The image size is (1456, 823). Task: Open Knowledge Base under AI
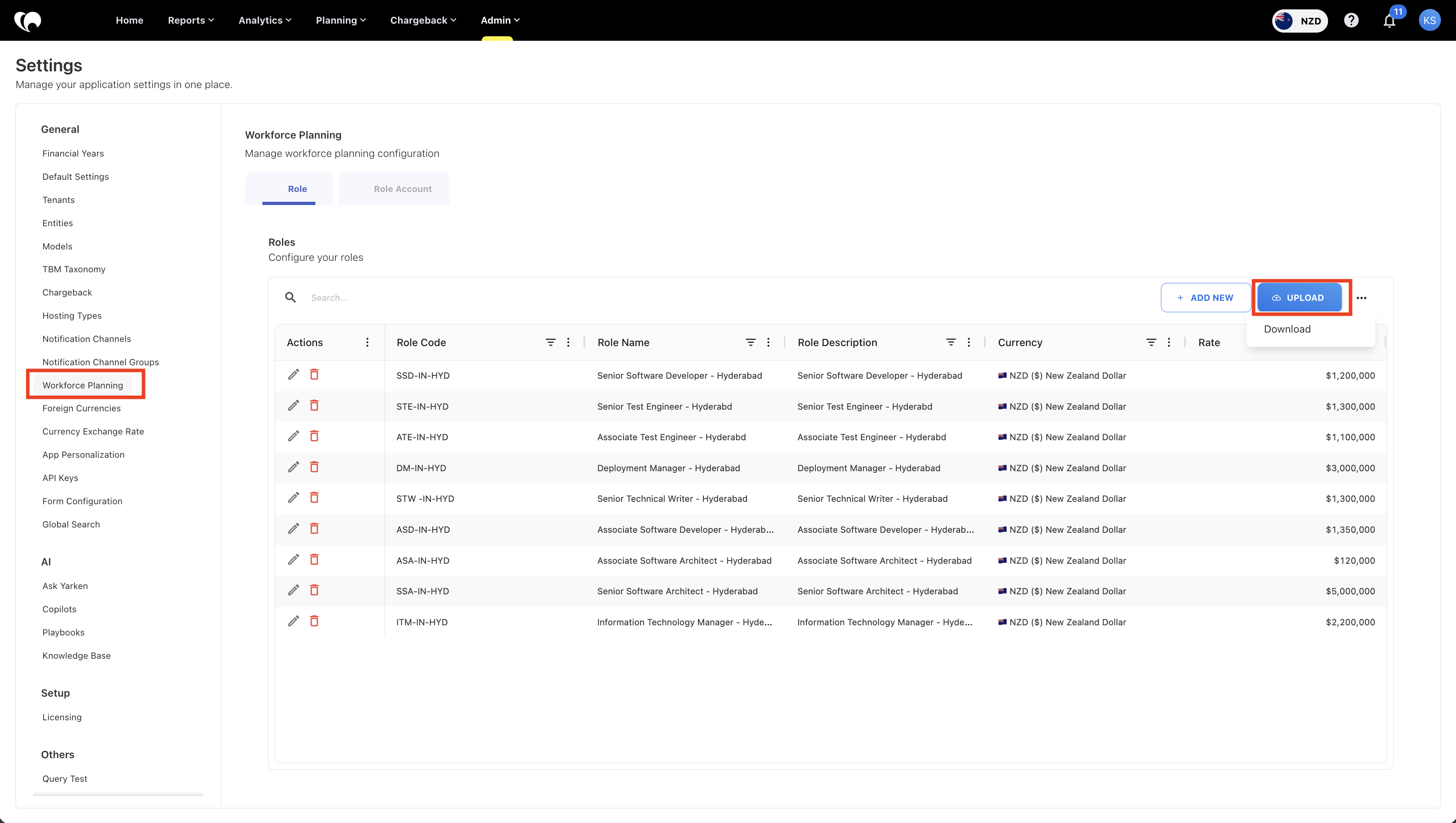(x=76, y=656)
